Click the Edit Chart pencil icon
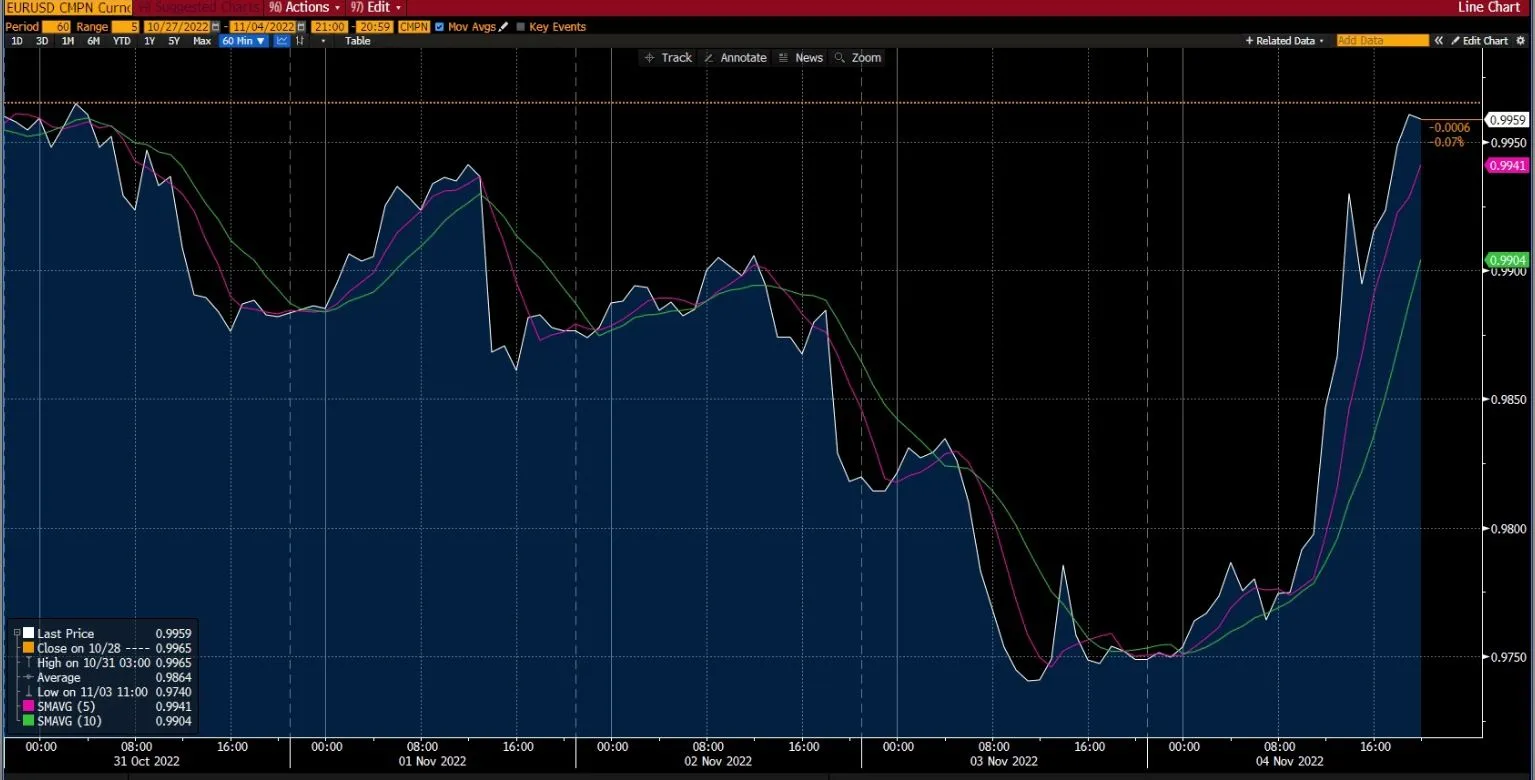Image resolution: width=1535 pixels, height=780 pixels. 1456,40
